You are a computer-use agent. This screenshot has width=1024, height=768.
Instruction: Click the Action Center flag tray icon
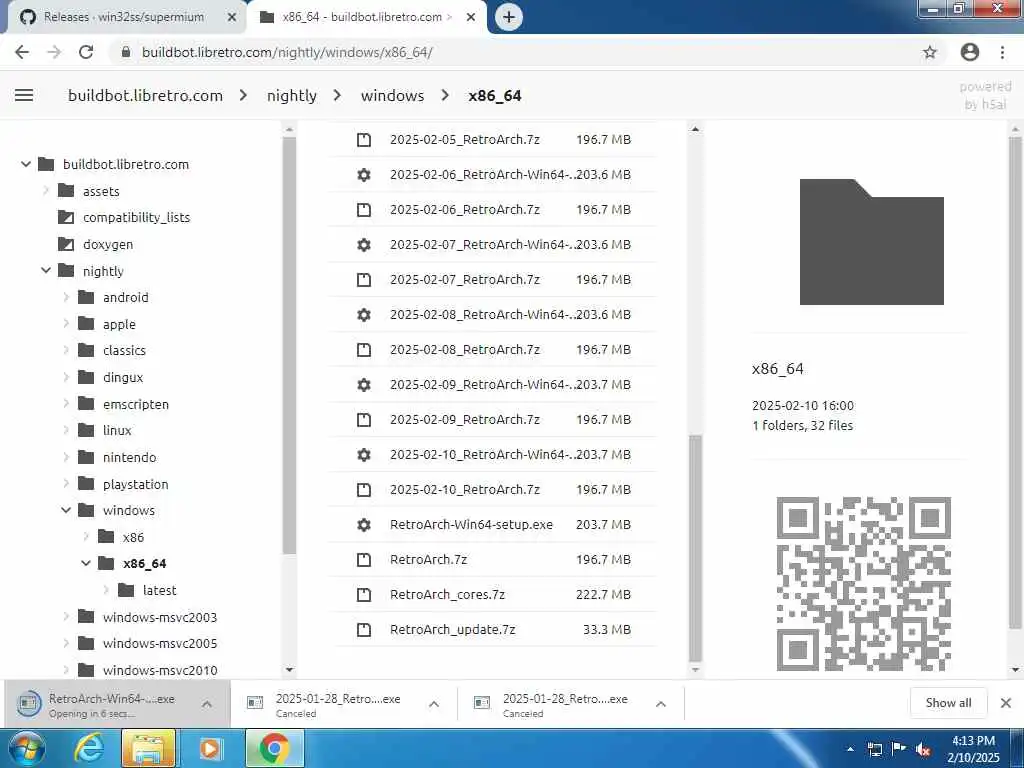899,749
